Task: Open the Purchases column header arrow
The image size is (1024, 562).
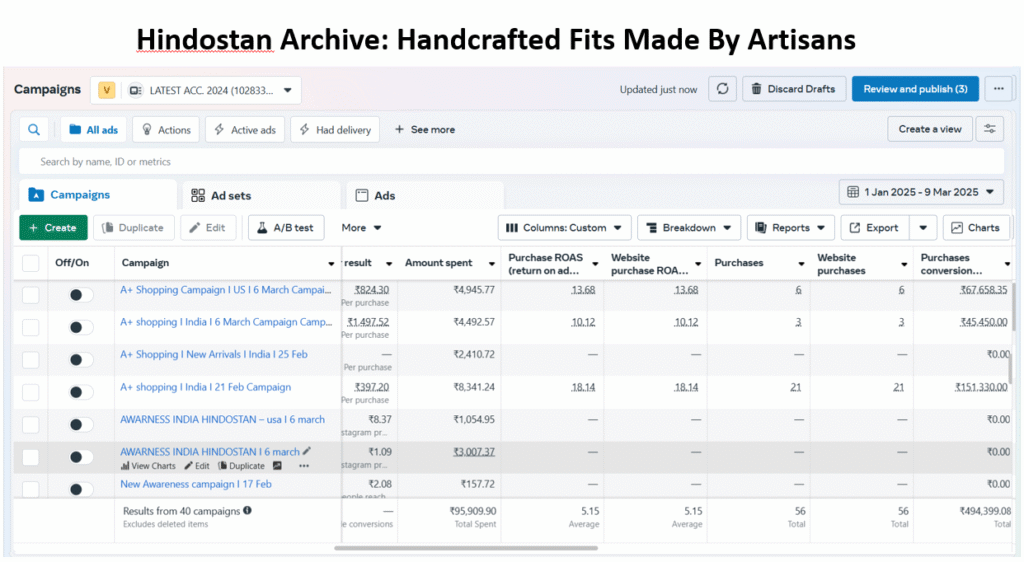Action: pyautogui.click(x=801, y=264)
